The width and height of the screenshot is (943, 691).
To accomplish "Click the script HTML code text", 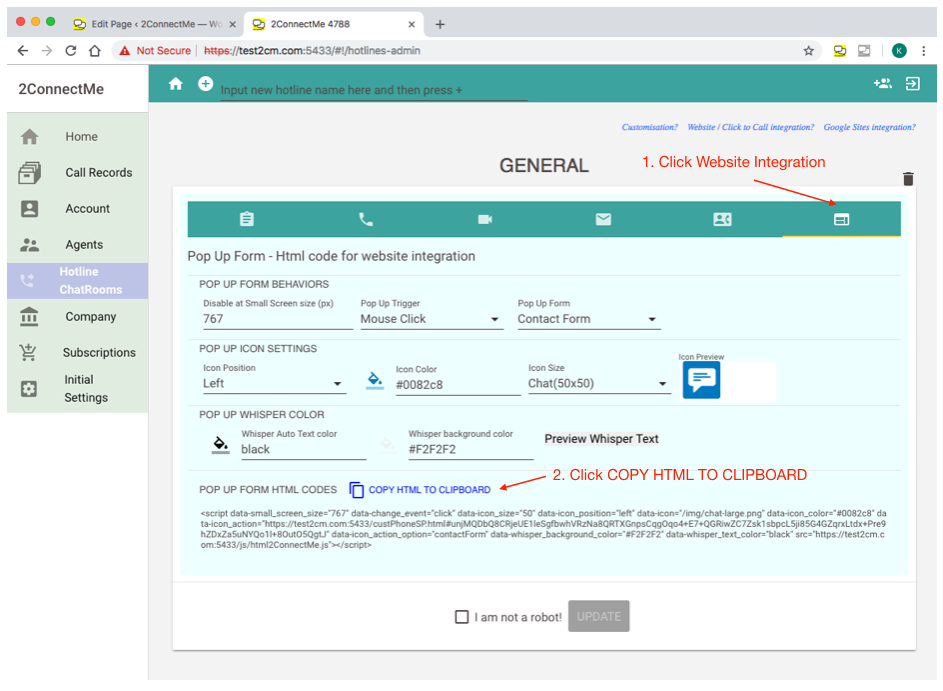I will pyautogui.click(x=543, y=529).
